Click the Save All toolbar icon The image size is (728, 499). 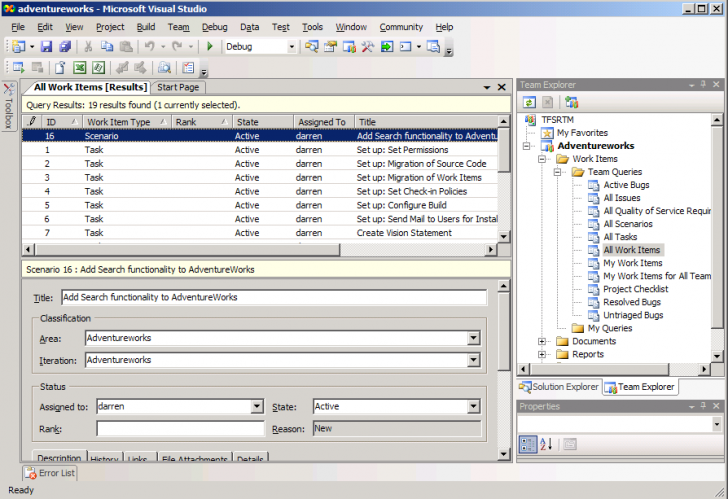tap(65, 46)
